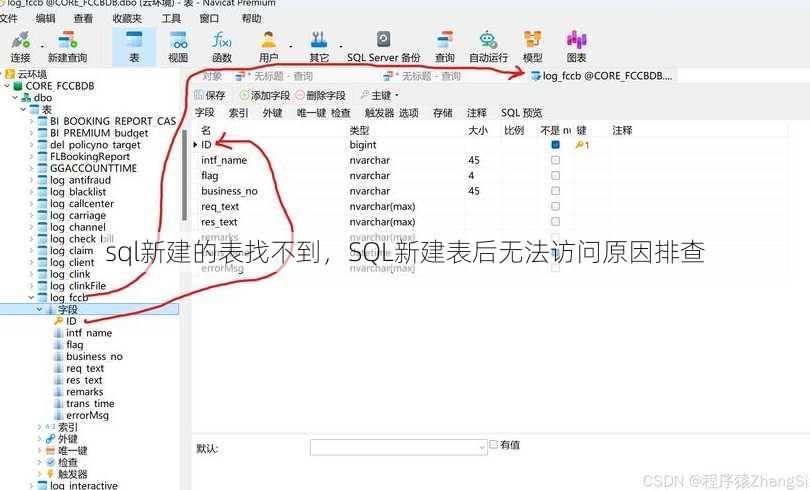This screenshot has height=490, width=810.
Task: Open 自动运行 automation icon
Action: click(x=488, y=46)
